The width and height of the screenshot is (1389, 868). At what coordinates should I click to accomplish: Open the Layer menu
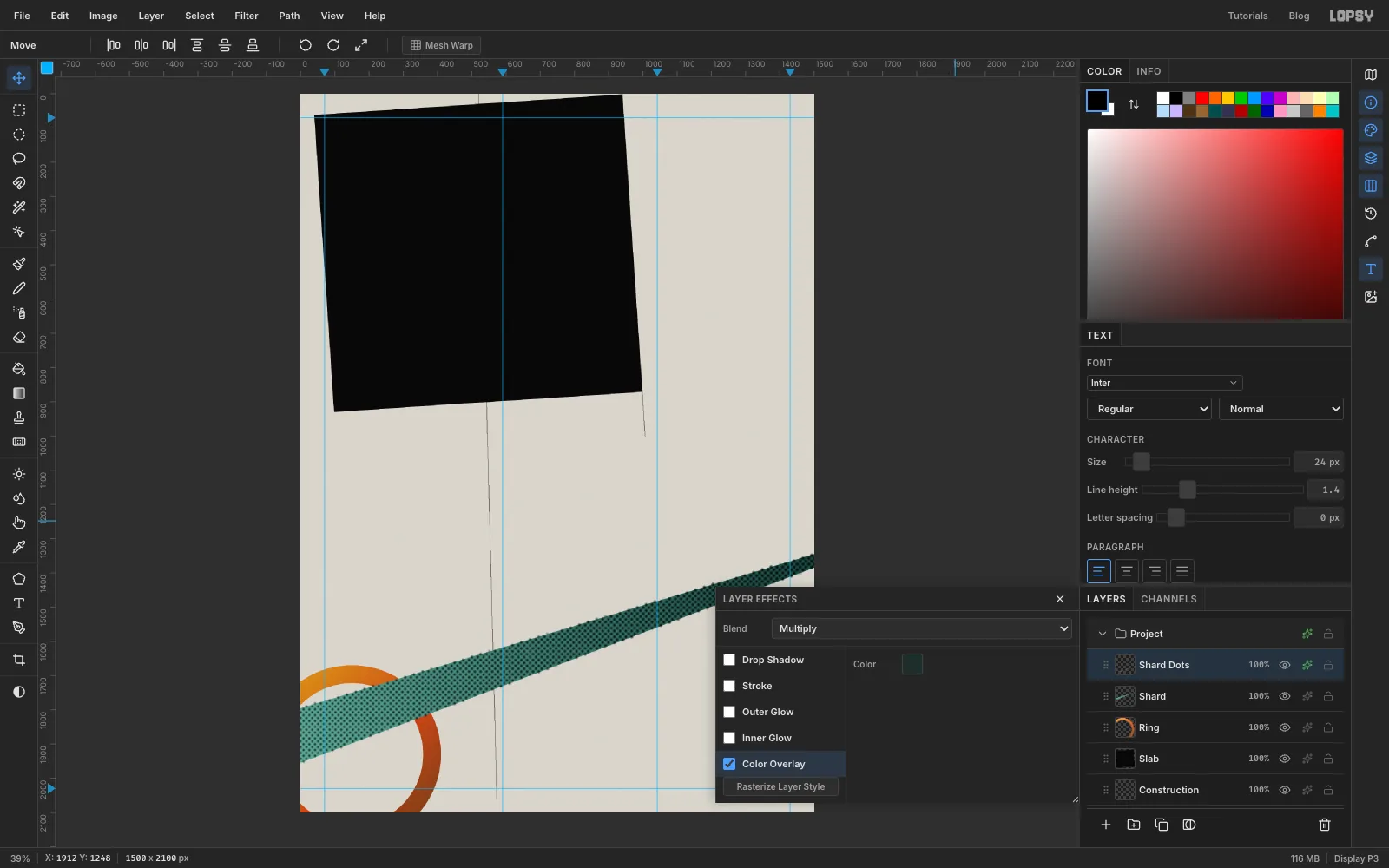coord(151,16)
